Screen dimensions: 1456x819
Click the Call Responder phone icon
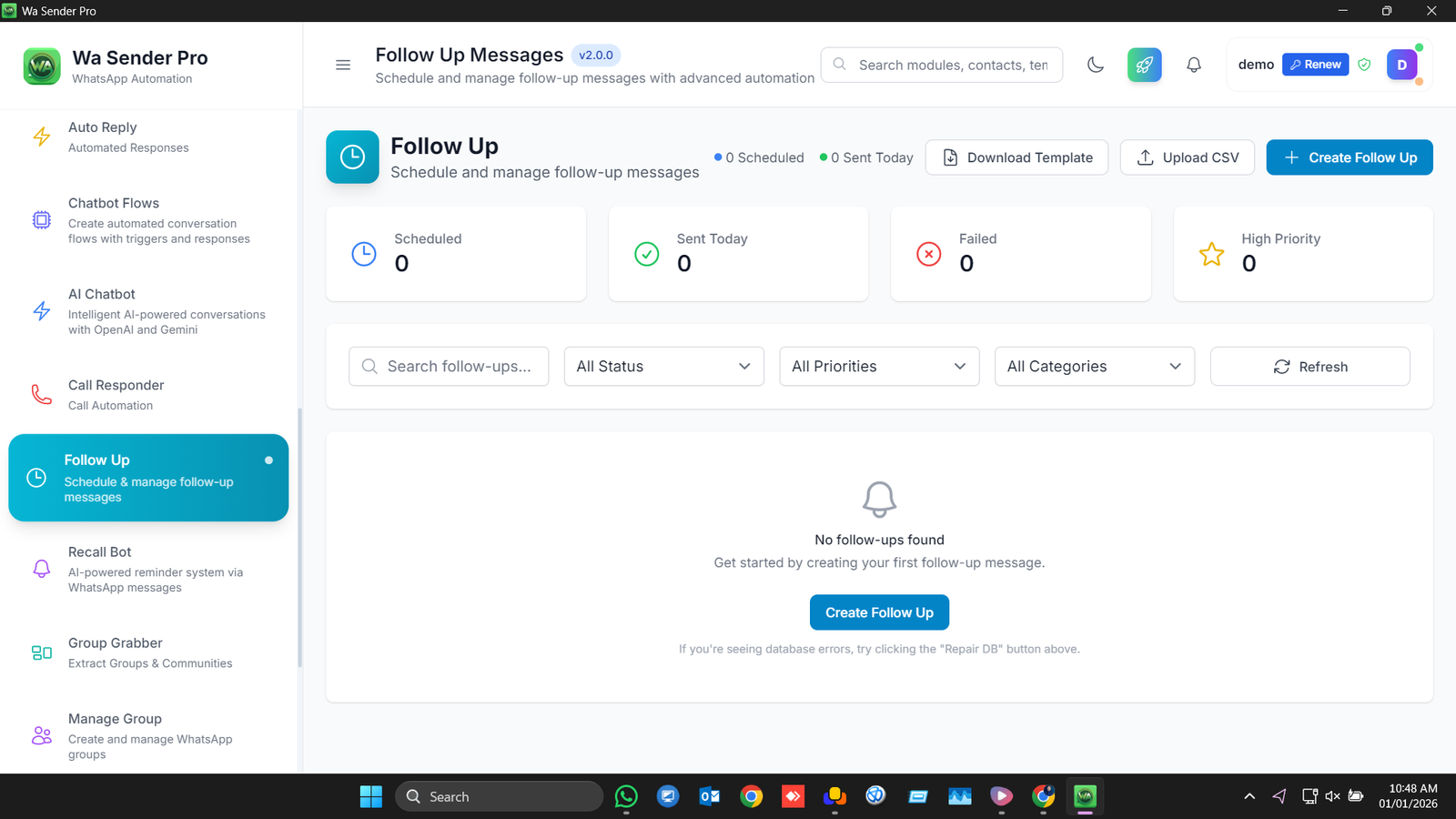click(x=41, y=395)
